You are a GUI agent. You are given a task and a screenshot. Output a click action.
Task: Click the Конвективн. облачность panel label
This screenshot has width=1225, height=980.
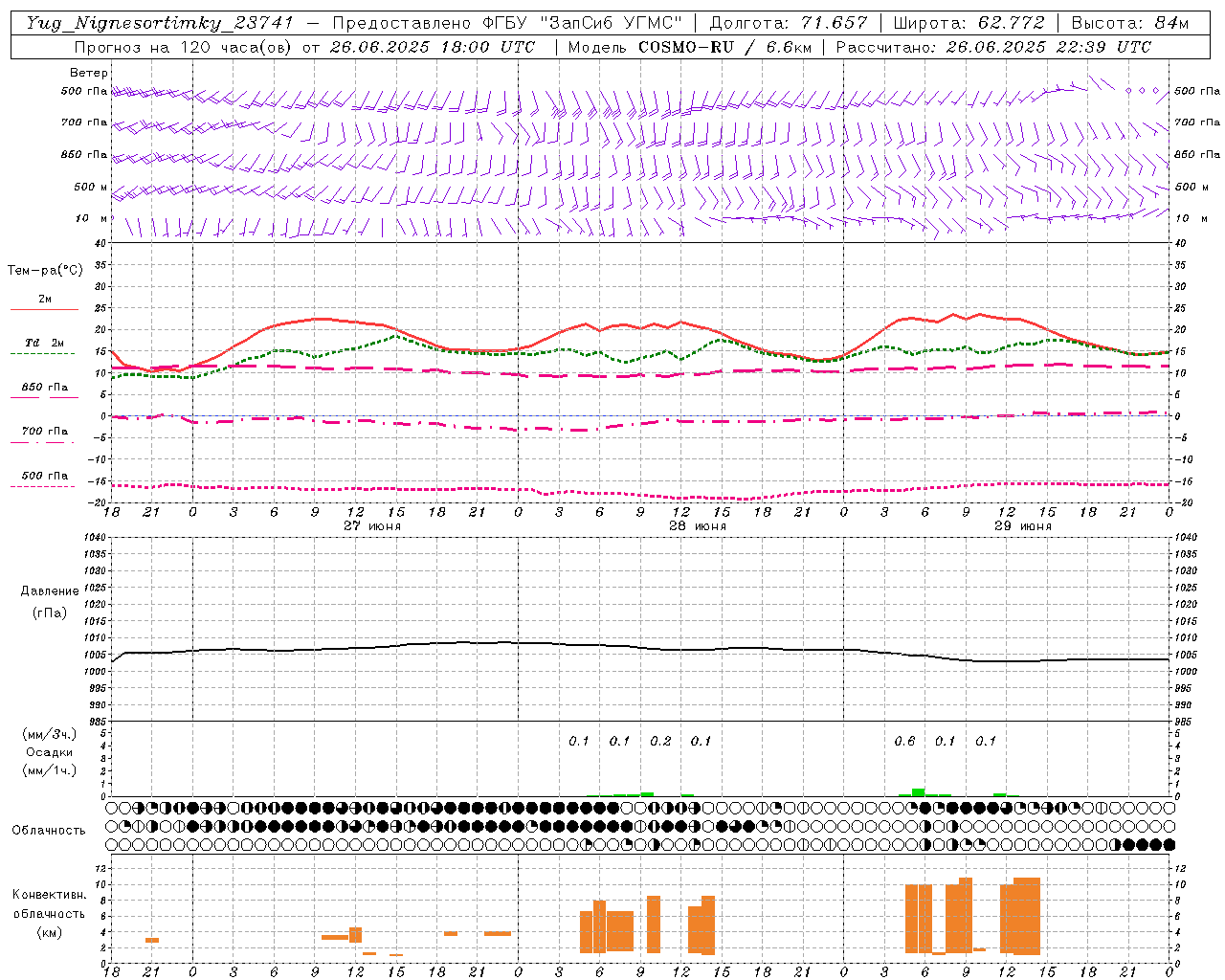coord(50,903)
